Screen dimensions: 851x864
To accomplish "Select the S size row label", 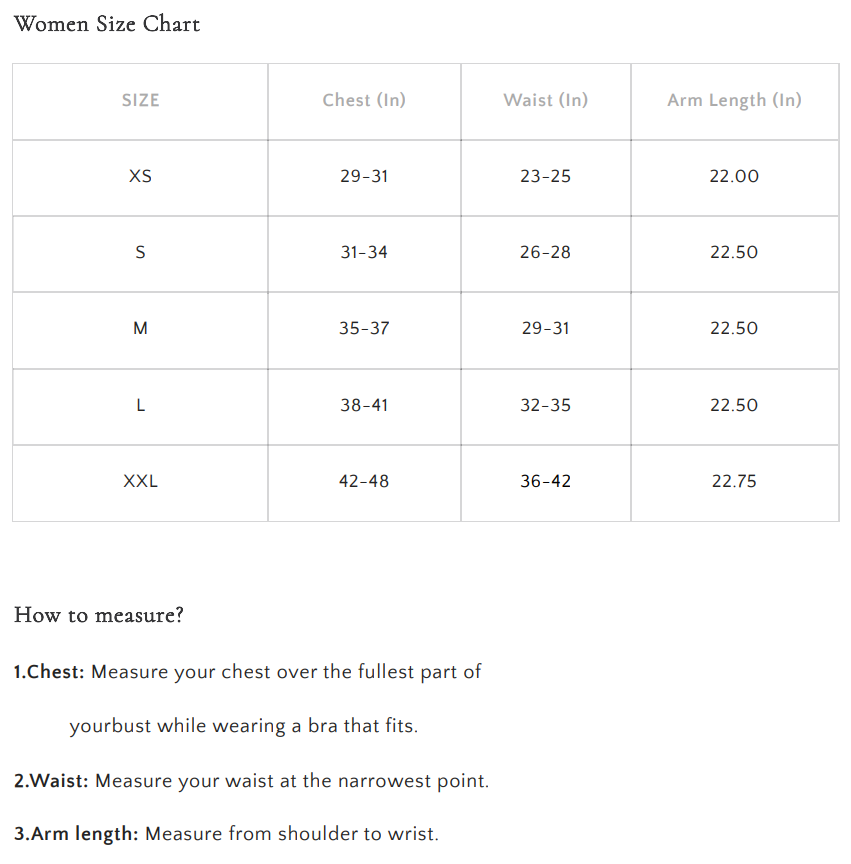I will click(x=140, y=252).
